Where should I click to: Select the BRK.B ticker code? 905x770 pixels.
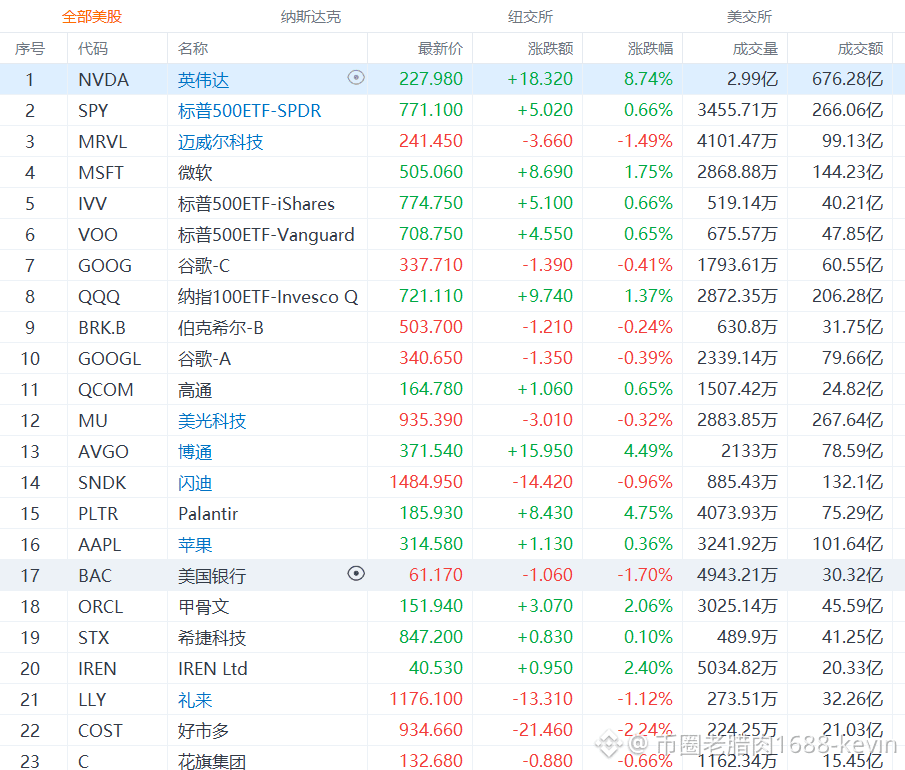102,328
